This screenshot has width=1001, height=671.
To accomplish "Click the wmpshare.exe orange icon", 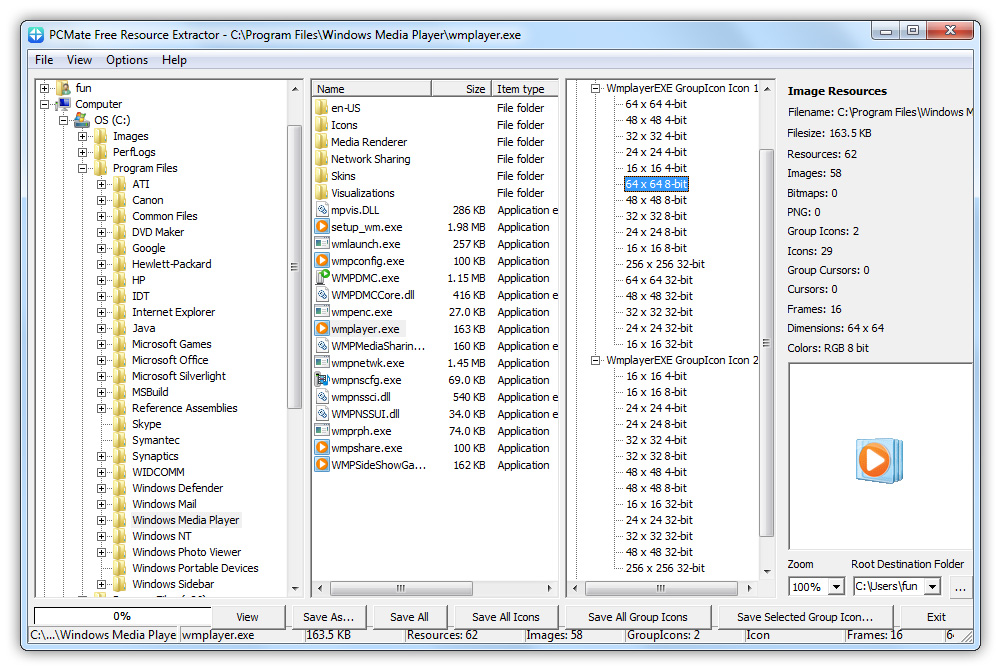I will pyautogui.click(x=322, y=448).
